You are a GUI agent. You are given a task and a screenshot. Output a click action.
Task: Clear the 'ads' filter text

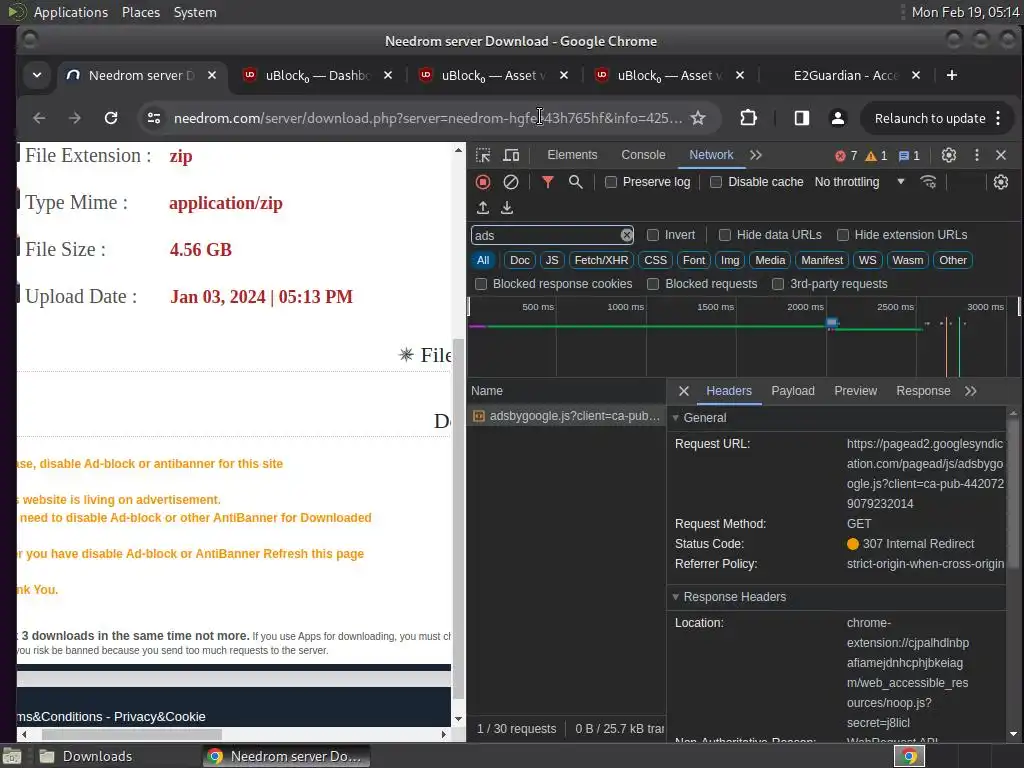click(x=626, y=235)
